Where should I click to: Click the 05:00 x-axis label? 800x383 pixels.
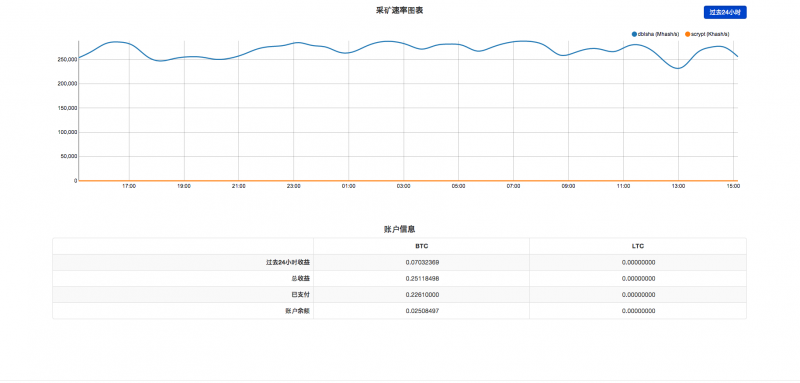click(x=459, y=187)
